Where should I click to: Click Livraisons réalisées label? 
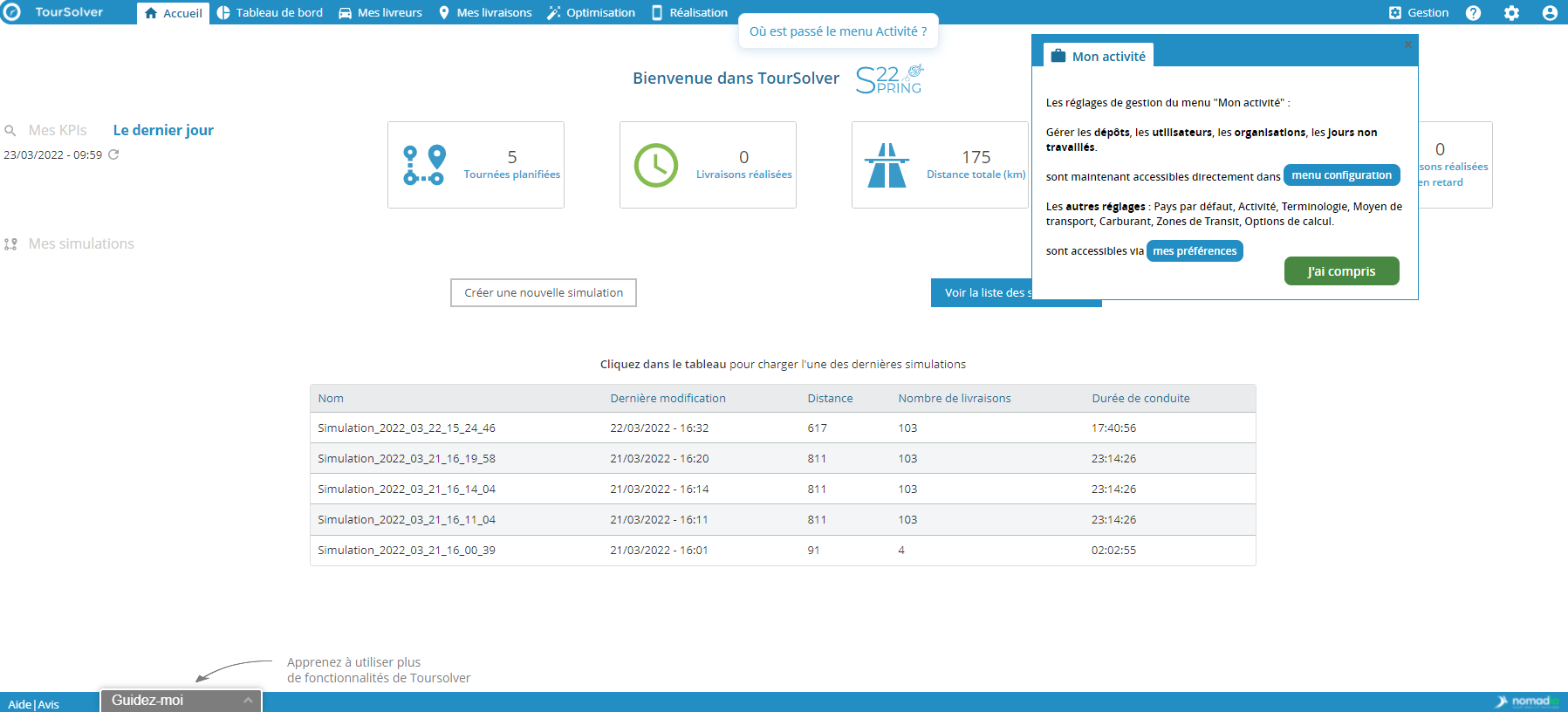(744, 175)
